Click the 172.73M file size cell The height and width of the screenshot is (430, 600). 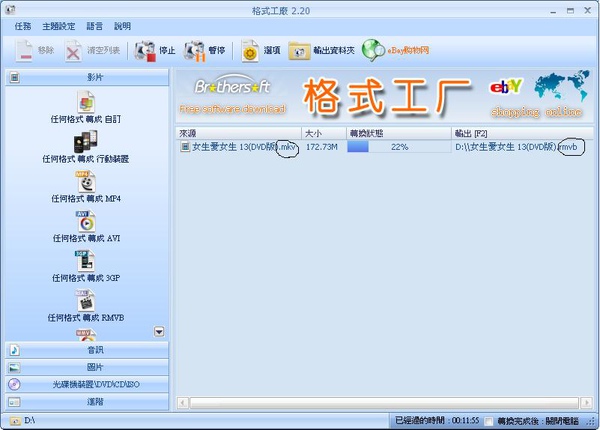point(322,147)
